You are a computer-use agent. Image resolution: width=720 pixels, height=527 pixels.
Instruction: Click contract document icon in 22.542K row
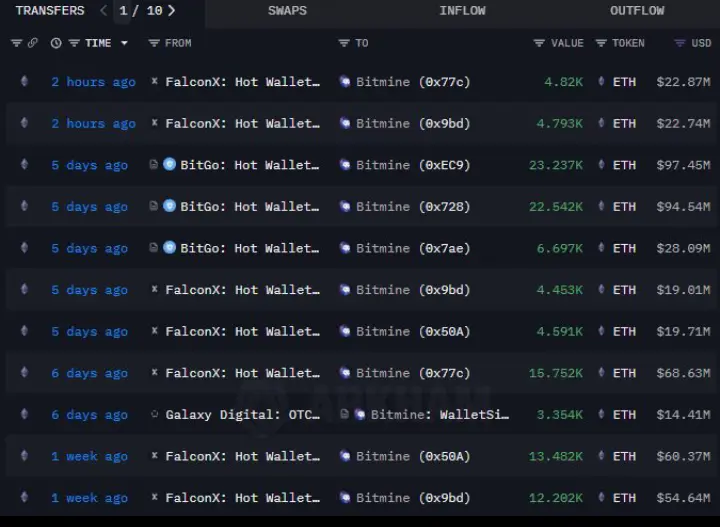154,206
